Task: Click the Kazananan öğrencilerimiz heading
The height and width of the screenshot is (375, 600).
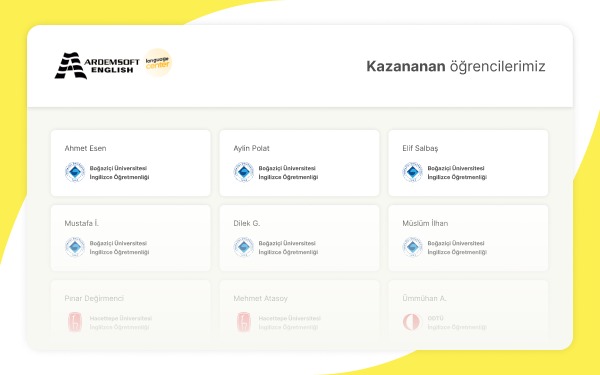Action: [x=456, y=66]
